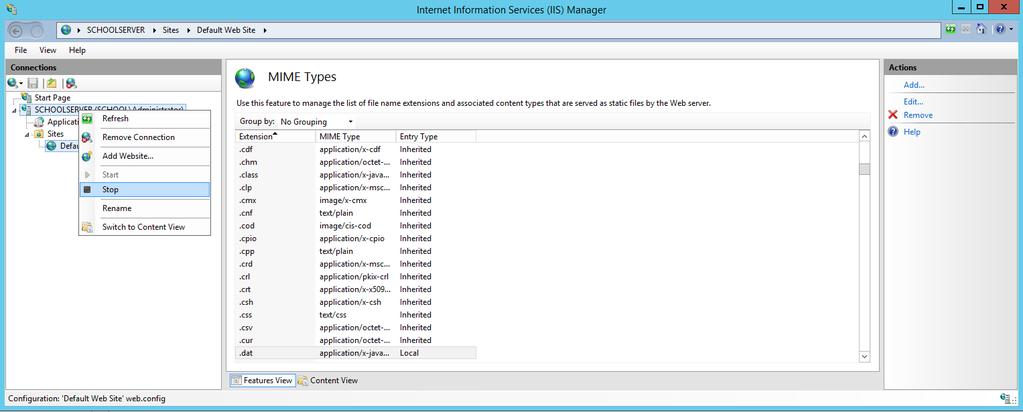Expand breadcrumb arrow after Sites

point(189,30)
